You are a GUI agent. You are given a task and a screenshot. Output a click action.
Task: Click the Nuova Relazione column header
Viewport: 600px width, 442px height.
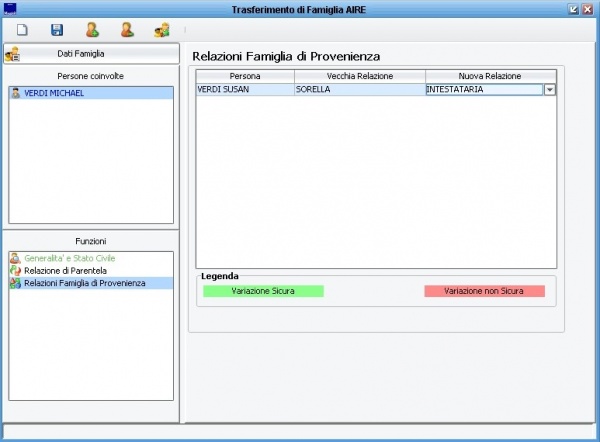(x=490, y=76)
